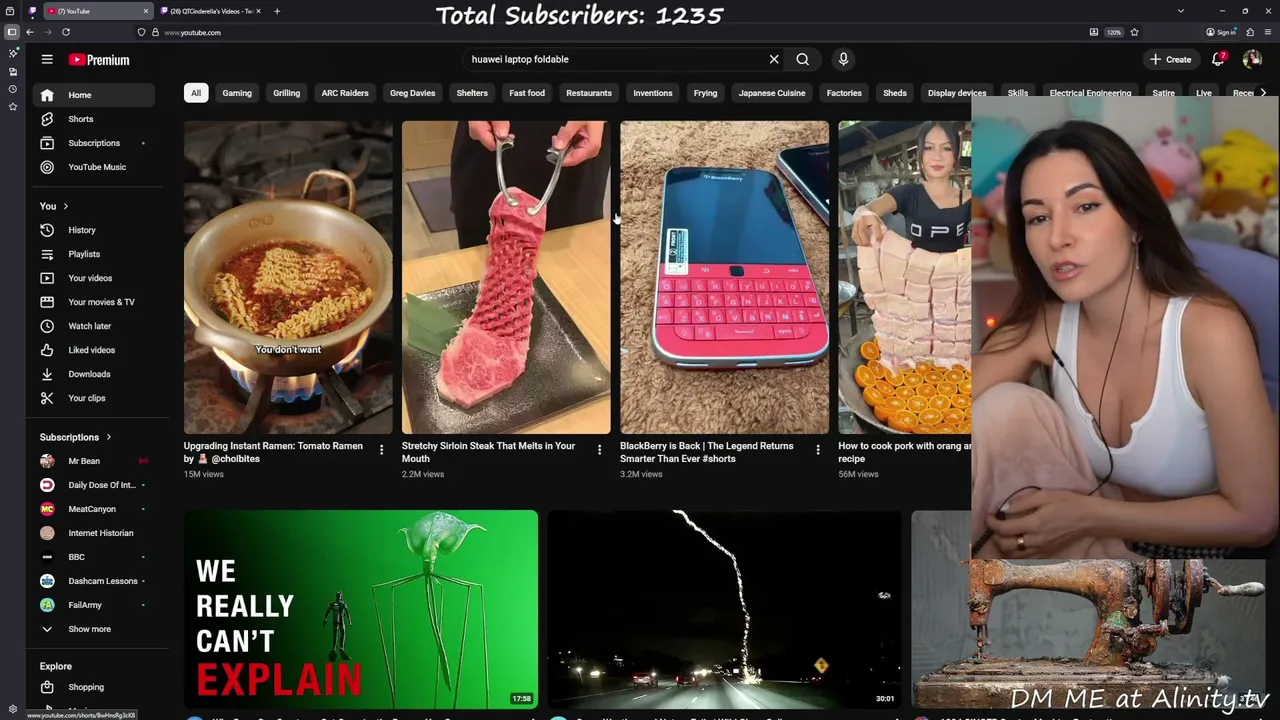This screenshot has height=720, width=1280.
Task: Open options menu for Tomato Ramen short
Action: click(x=381, y=450)
